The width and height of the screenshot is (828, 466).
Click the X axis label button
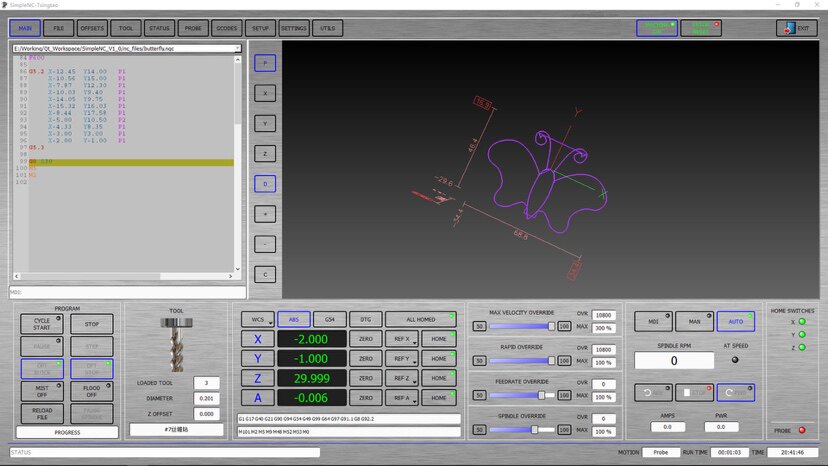coord(258,339)
